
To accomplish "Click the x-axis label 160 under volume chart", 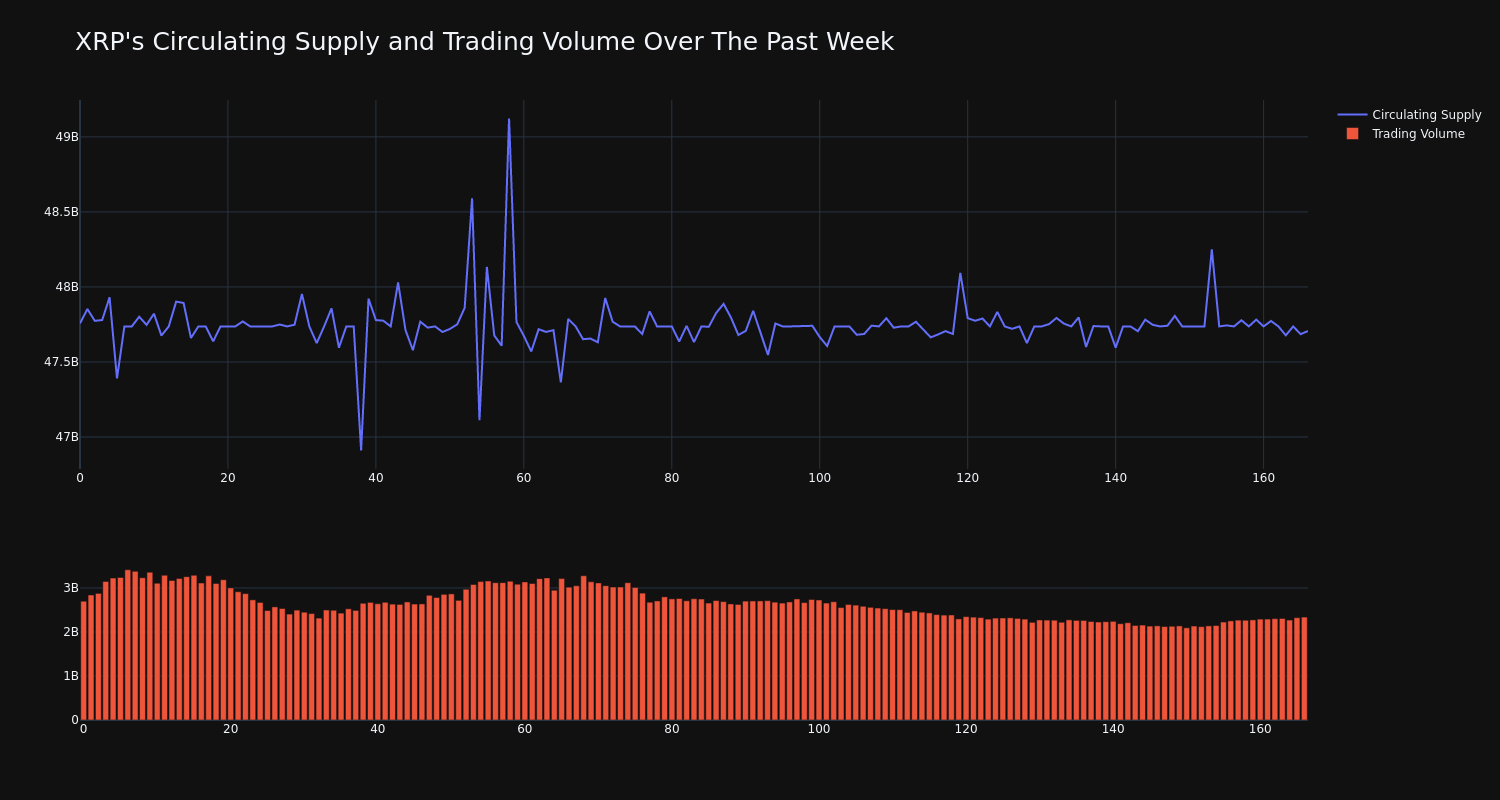I will [1260, 729].
